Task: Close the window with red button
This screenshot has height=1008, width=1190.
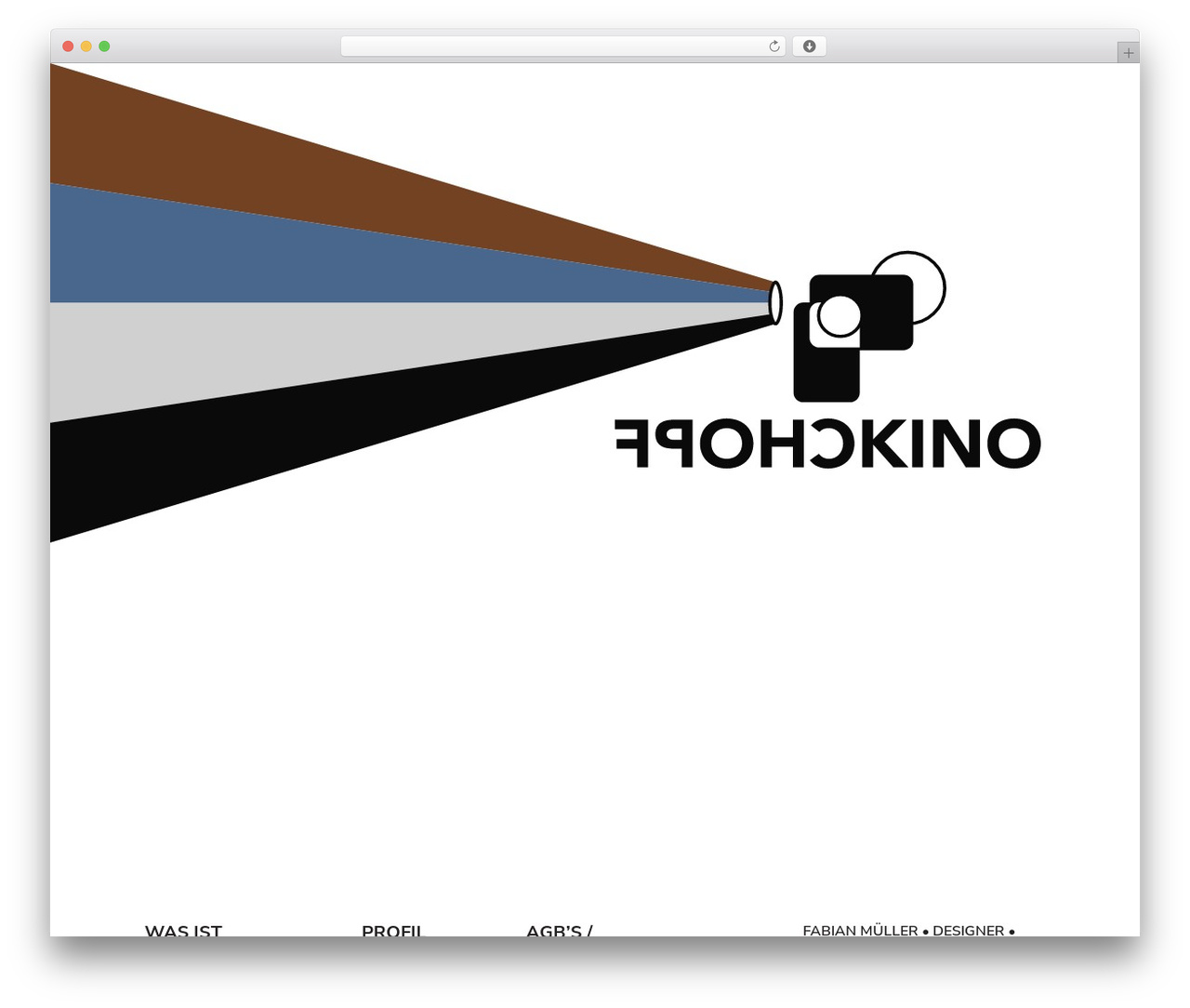Action: pyautogui.click(x=68, y=46)
